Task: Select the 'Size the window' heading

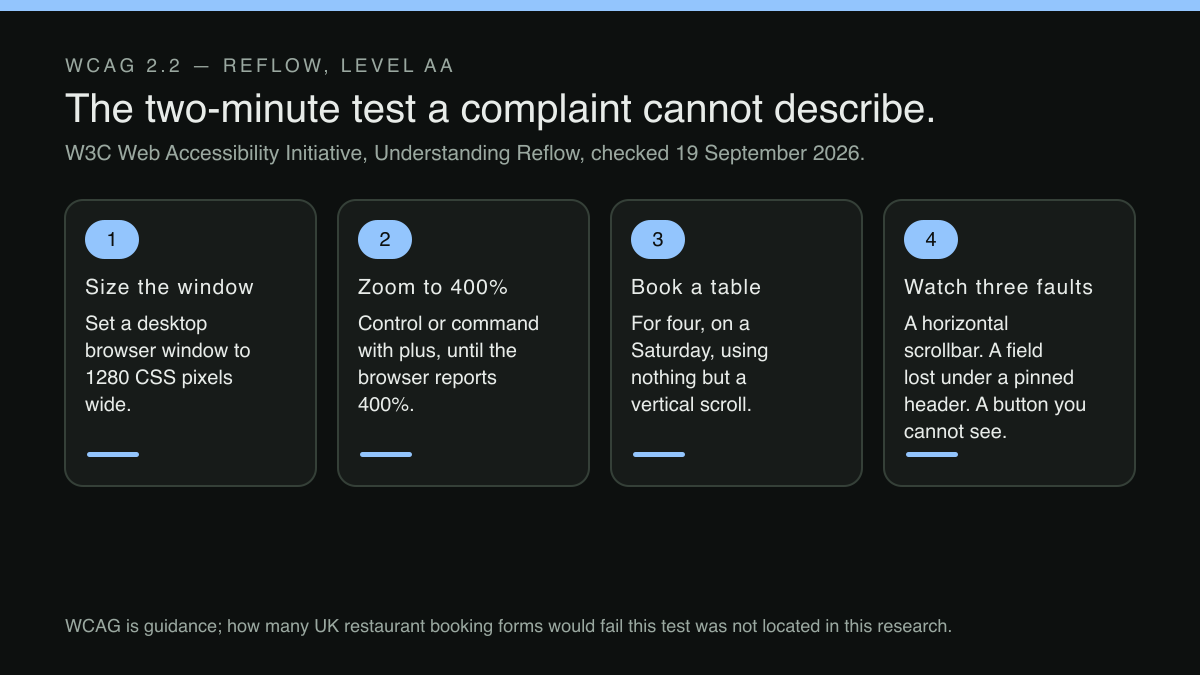Action: tap(170, 287)
